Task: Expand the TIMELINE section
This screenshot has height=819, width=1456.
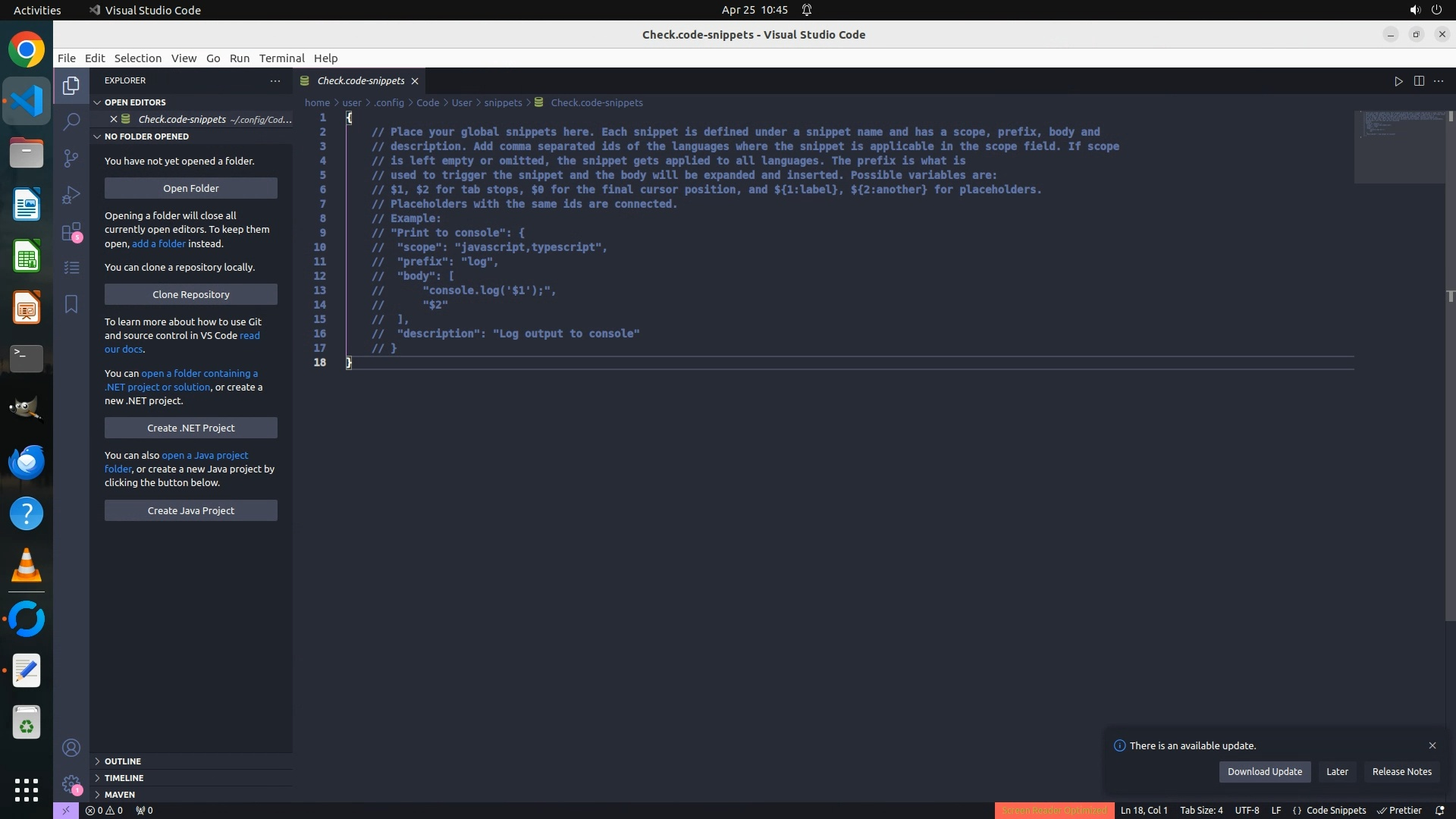Action: point(124,778)
